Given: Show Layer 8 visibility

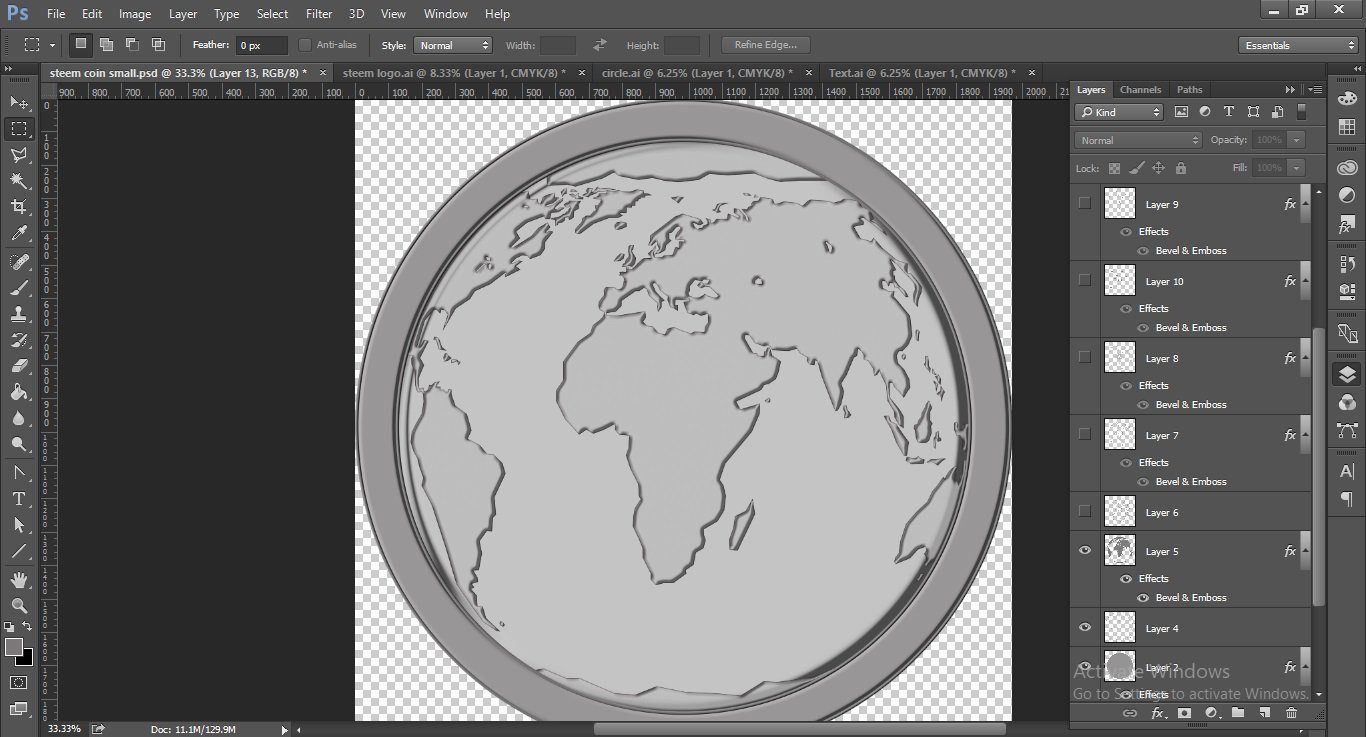Looking at the screenshot, I should (1085, 357).
